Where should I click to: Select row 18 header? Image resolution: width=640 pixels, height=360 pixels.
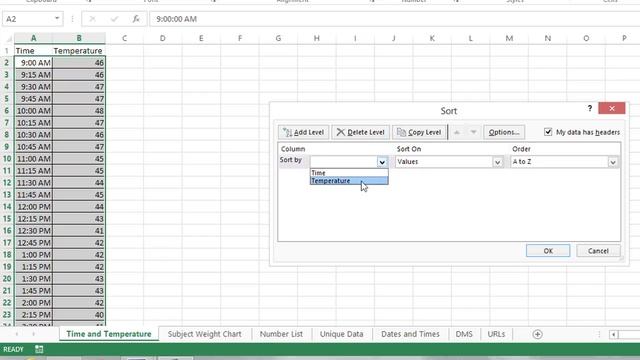(7, 255)
